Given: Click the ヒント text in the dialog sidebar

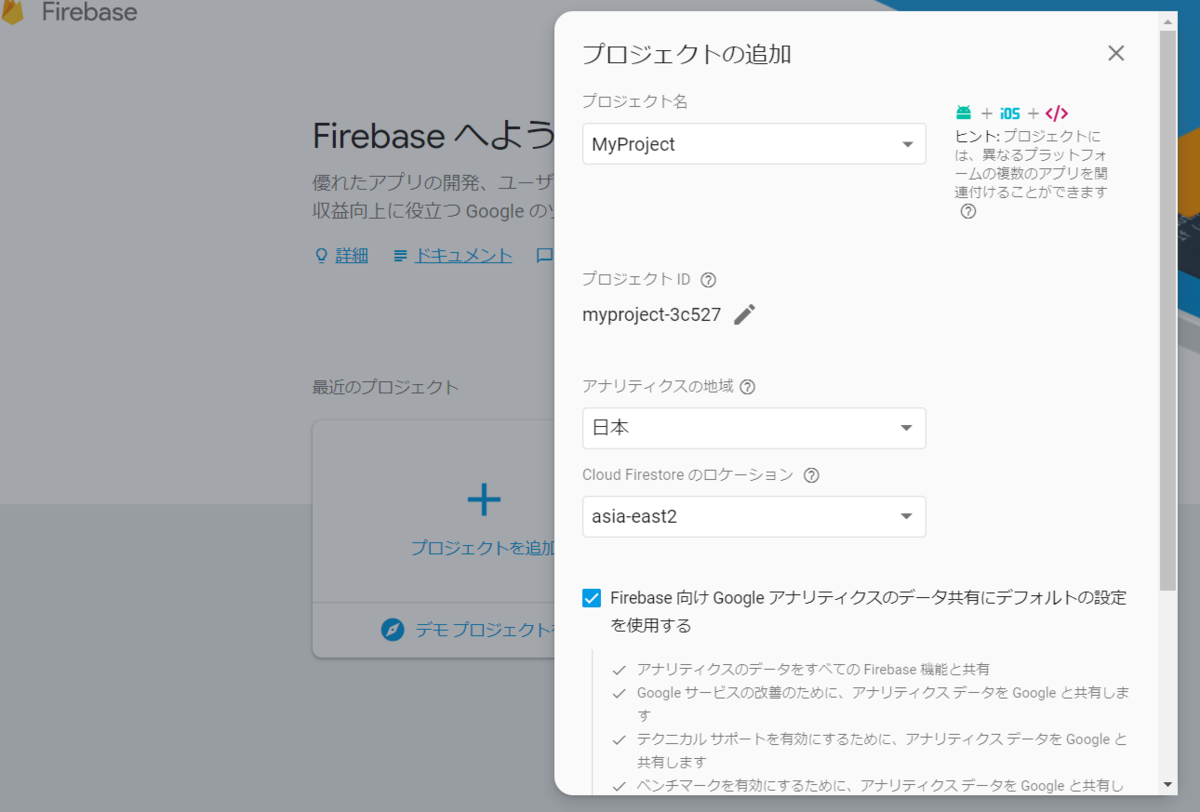Looking at the screenshot, I should (x=1032, y=164).
